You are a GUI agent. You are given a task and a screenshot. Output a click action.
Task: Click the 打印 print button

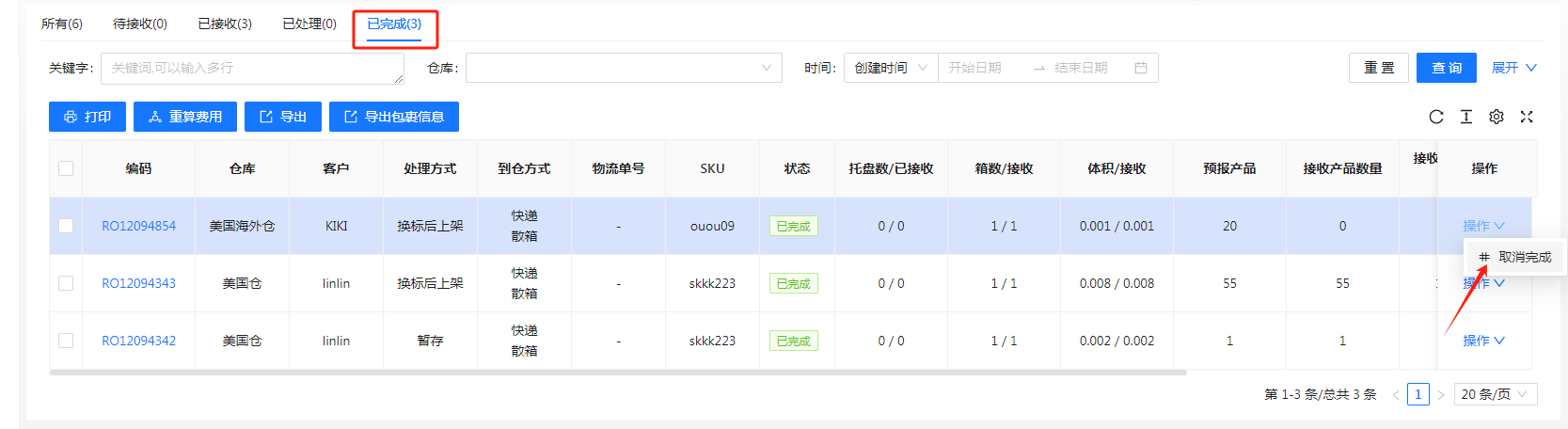pyautogui.click(x=87, y=117)
